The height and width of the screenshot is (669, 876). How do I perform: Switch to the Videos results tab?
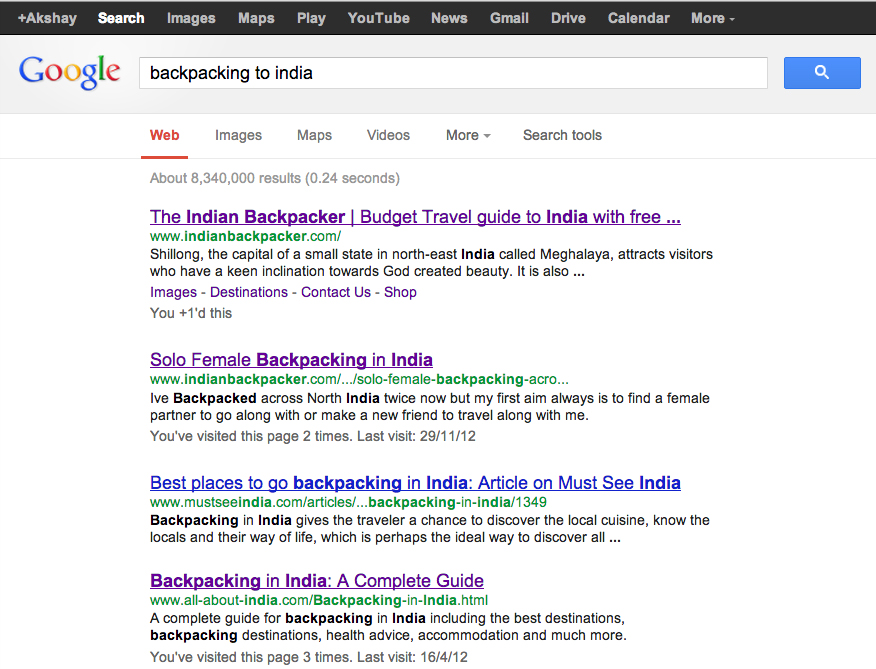pyautogui.click(x=388, y=135)
